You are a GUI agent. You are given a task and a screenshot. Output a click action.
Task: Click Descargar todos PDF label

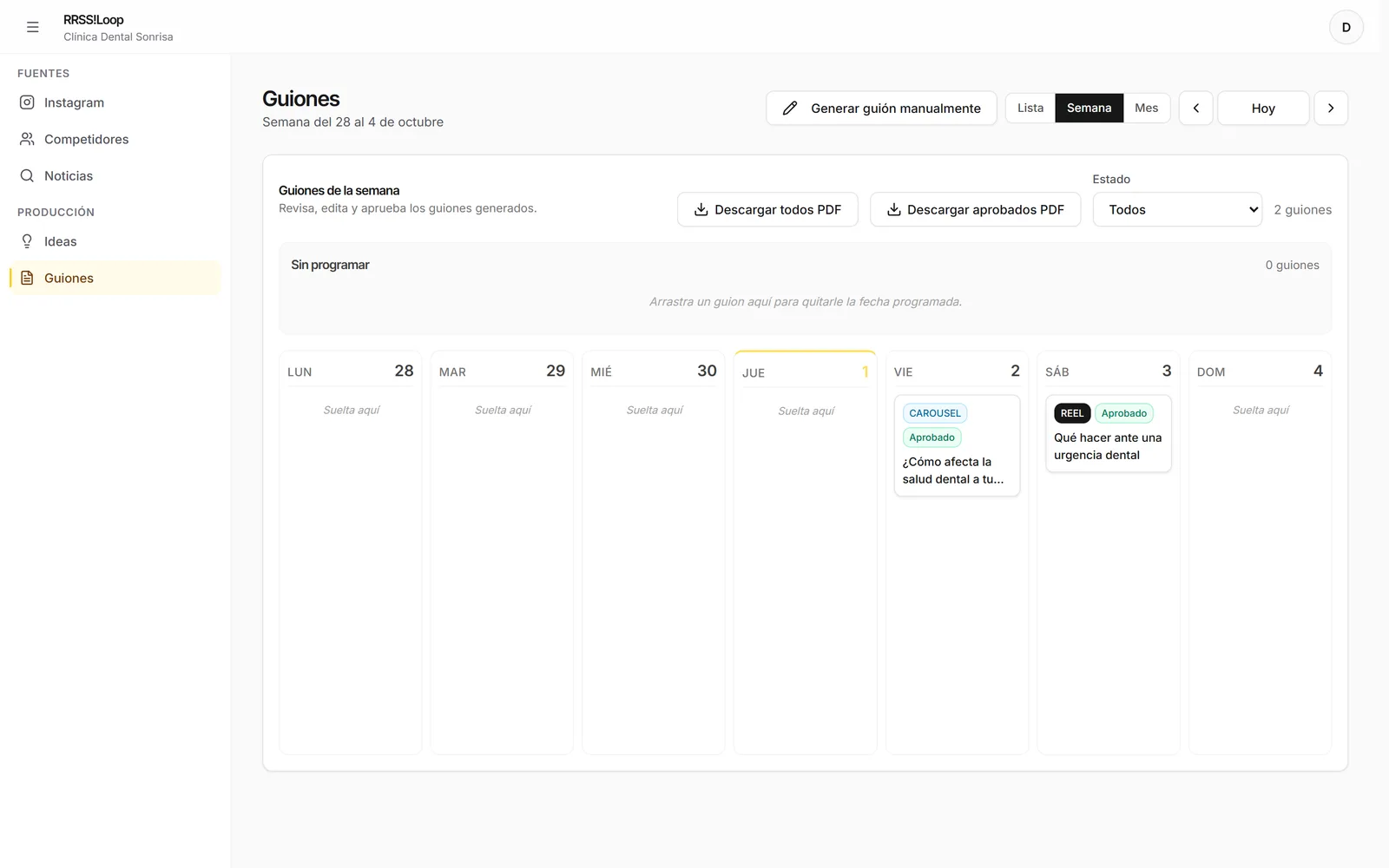778,209
